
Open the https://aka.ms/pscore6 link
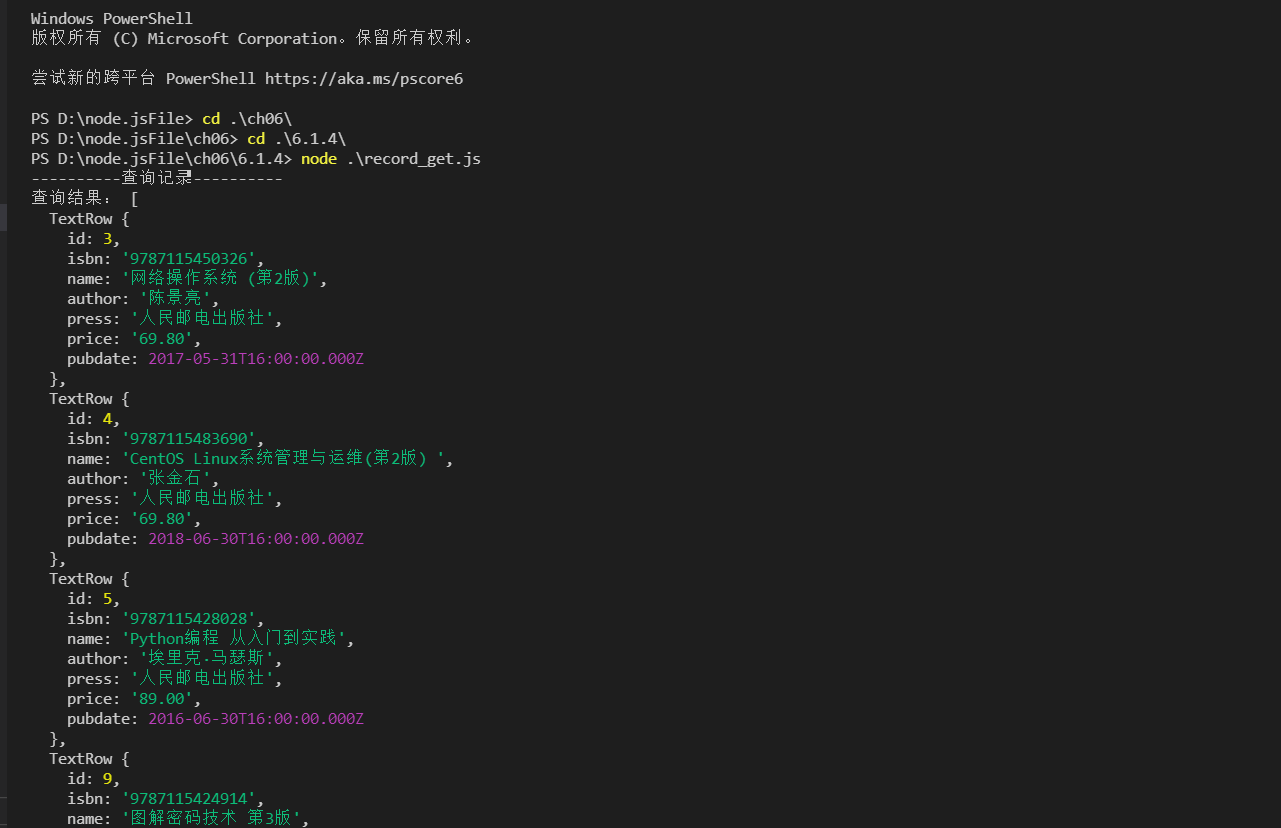364,78
